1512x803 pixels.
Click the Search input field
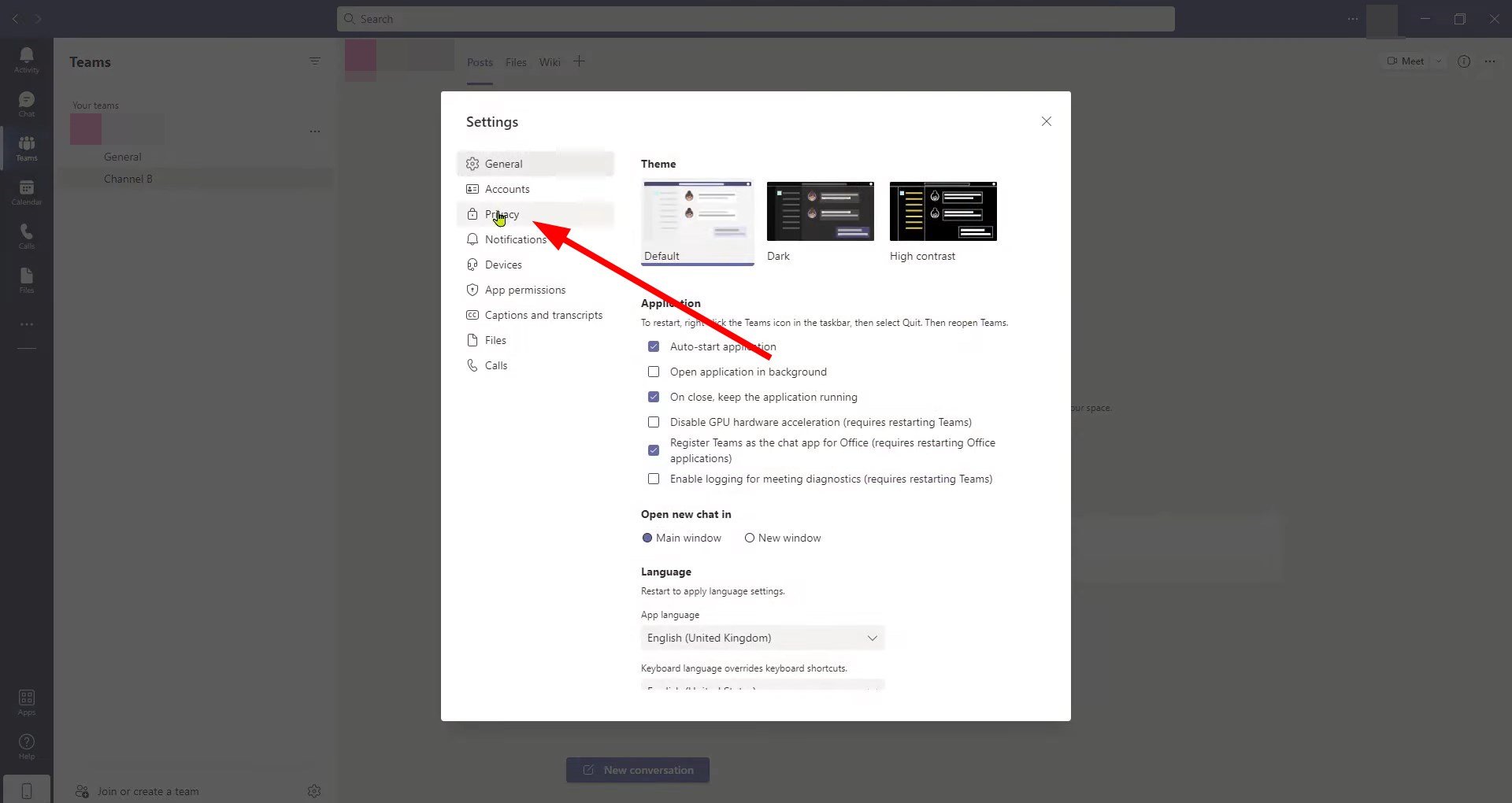click(x=756, y=19)
